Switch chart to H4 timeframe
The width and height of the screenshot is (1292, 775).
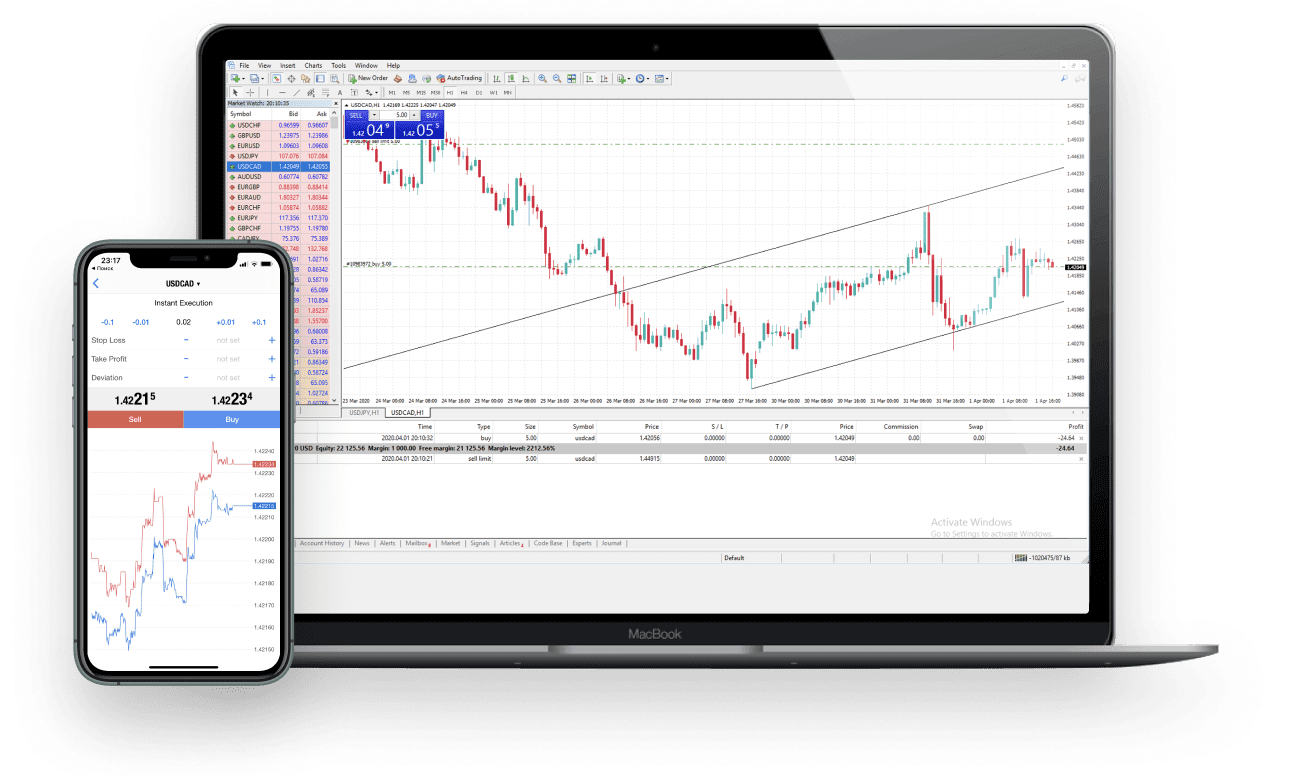(x=464, y=93)
